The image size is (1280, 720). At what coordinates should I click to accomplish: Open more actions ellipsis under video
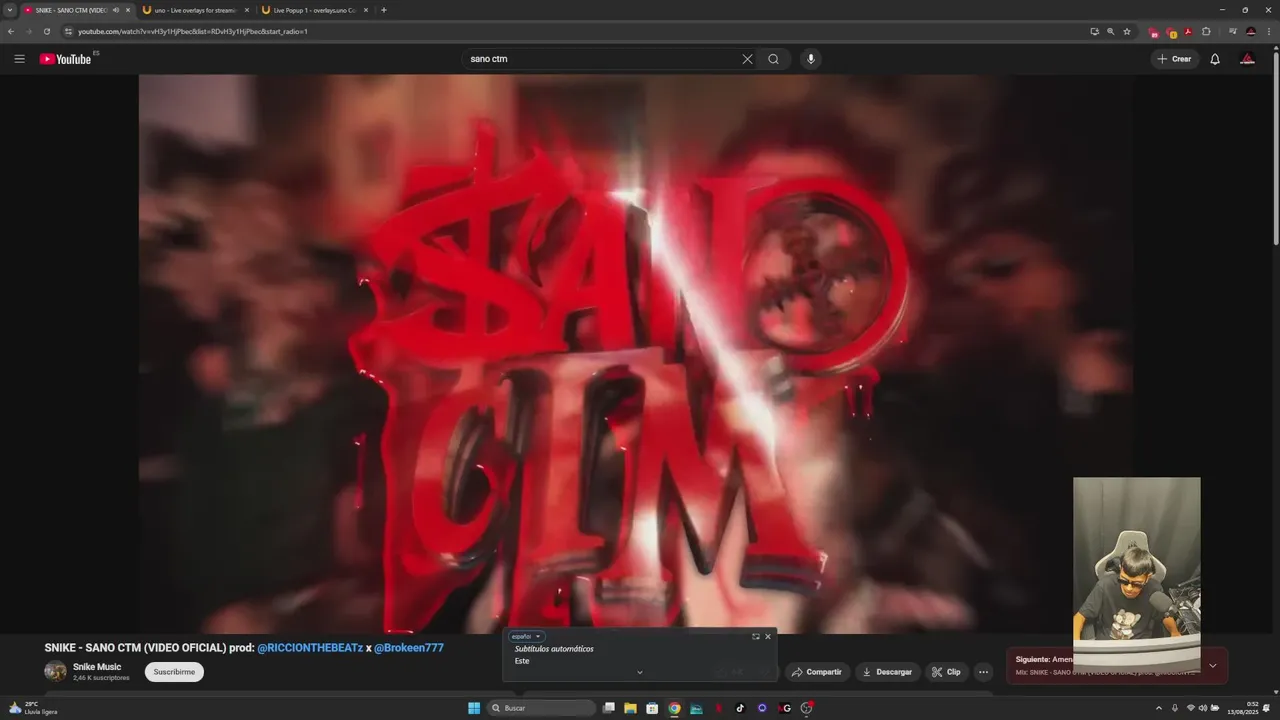click(984, 672)
